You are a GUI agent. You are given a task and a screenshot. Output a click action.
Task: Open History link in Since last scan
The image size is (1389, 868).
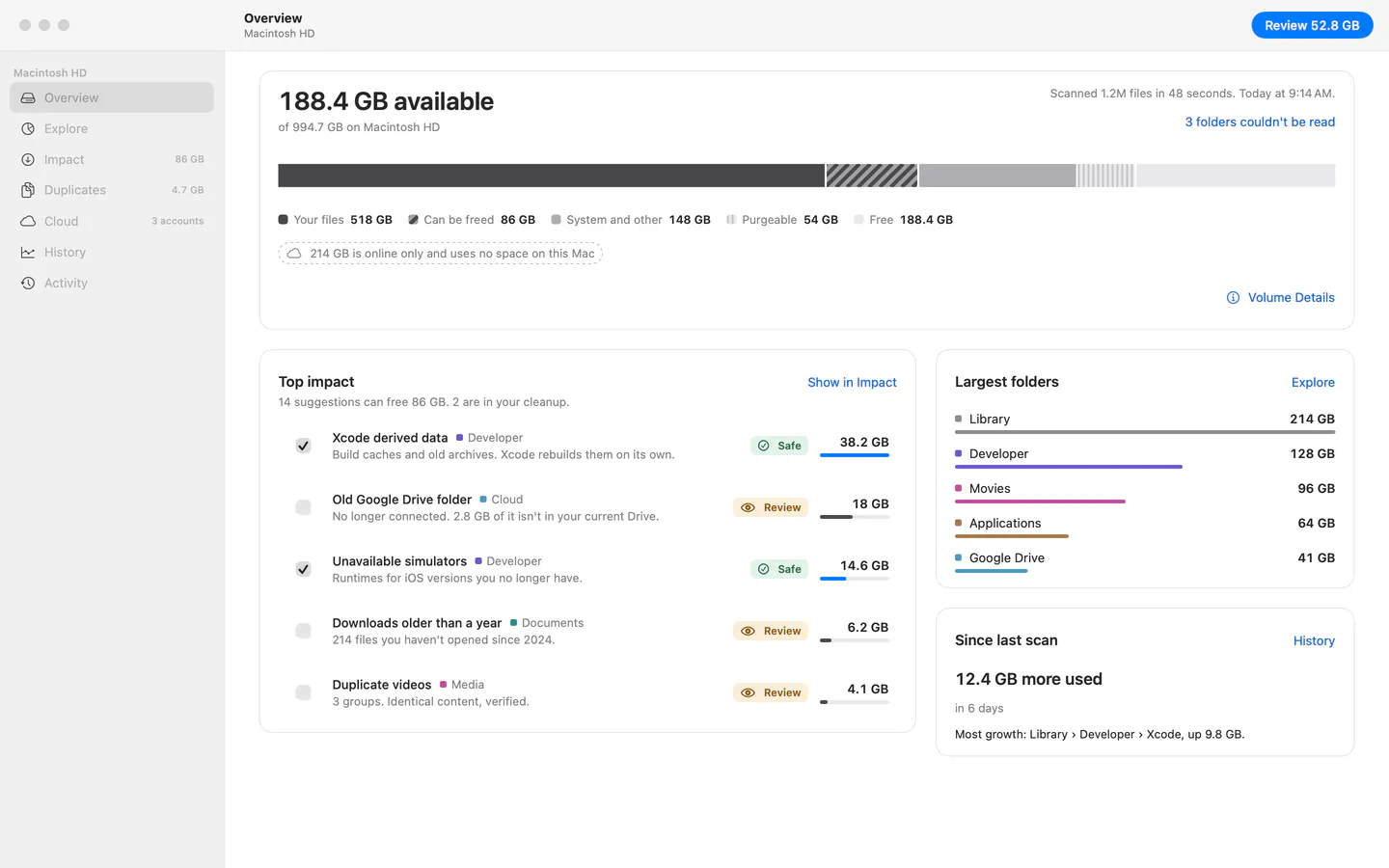click(1314, 640)
